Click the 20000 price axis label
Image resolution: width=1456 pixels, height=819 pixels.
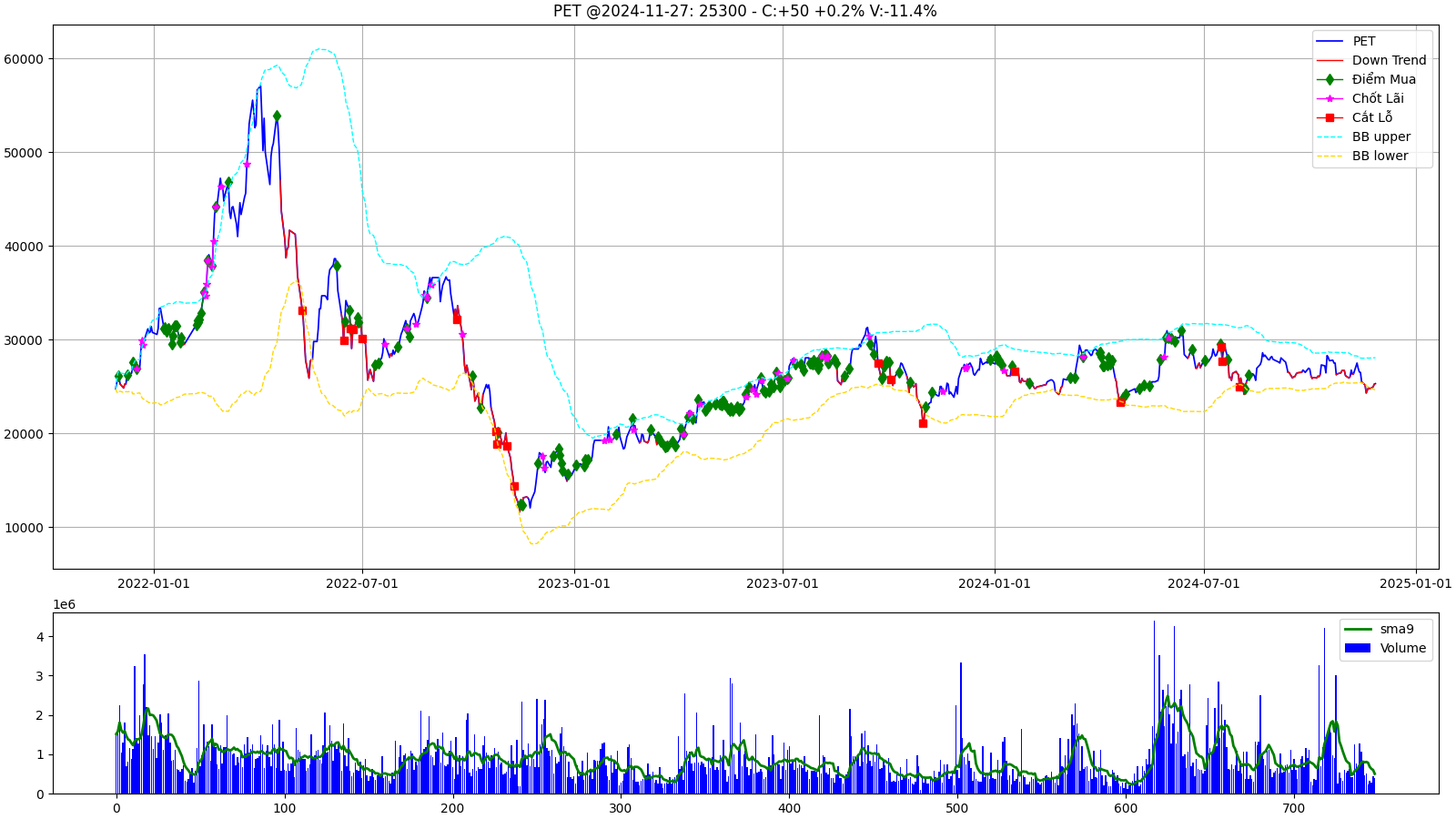tap(24, 434)
